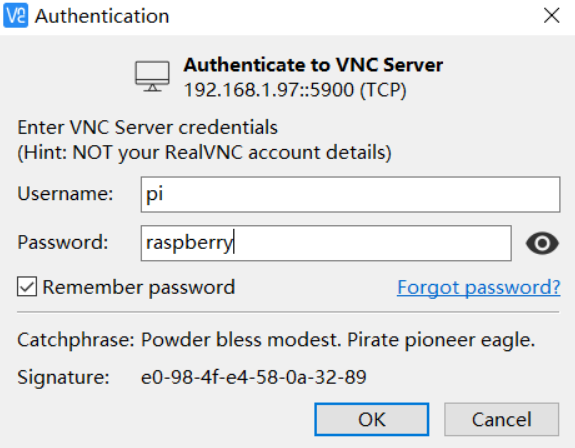575x448 pixels.
Task: Click inside the Password input field
Action: (326, 243)
